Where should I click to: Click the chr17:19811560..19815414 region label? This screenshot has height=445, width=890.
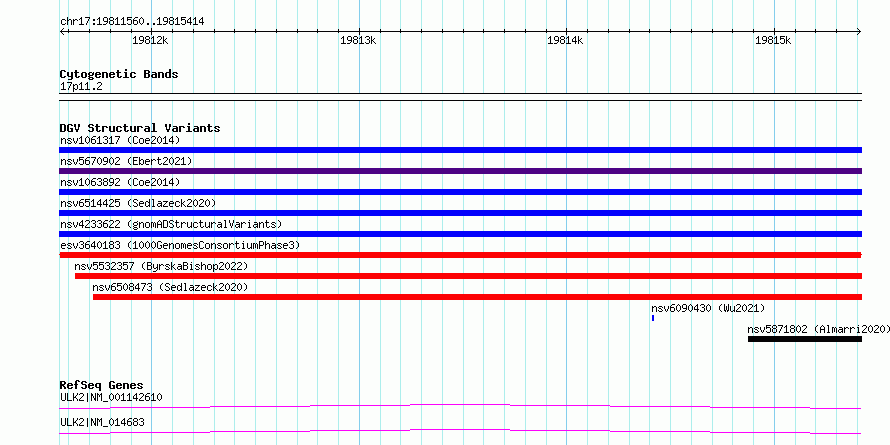[132, 22]
